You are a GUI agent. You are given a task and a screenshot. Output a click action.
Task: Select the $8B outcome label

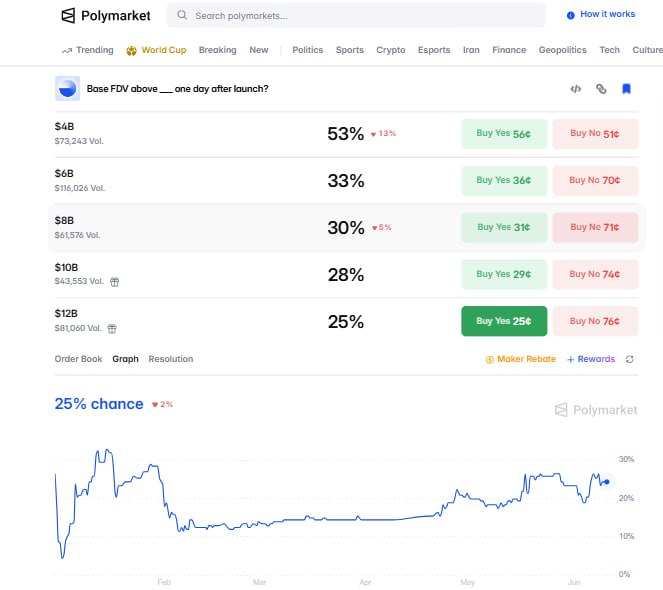[x=64, y=220]
